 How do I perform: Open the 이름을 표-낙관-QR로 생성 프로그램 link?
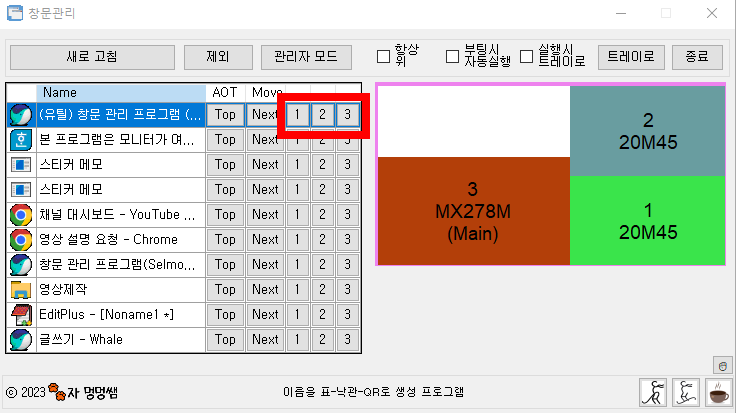pyautogui.click(x=373, y=392)
